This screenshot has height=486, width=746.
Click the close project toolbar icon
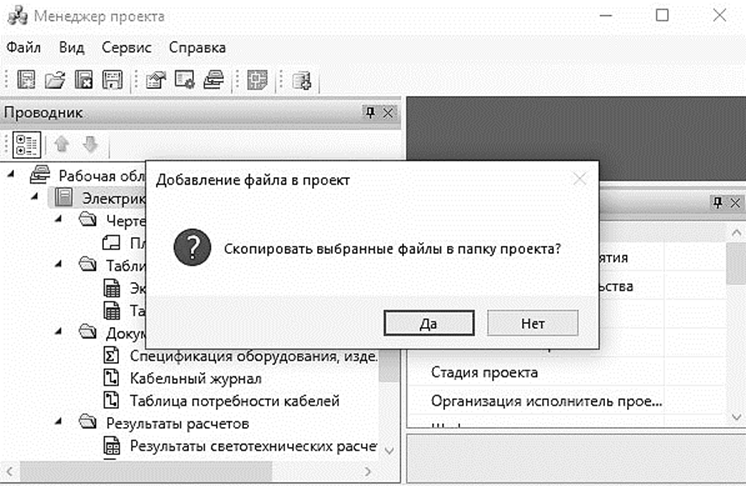pos(85,80)
